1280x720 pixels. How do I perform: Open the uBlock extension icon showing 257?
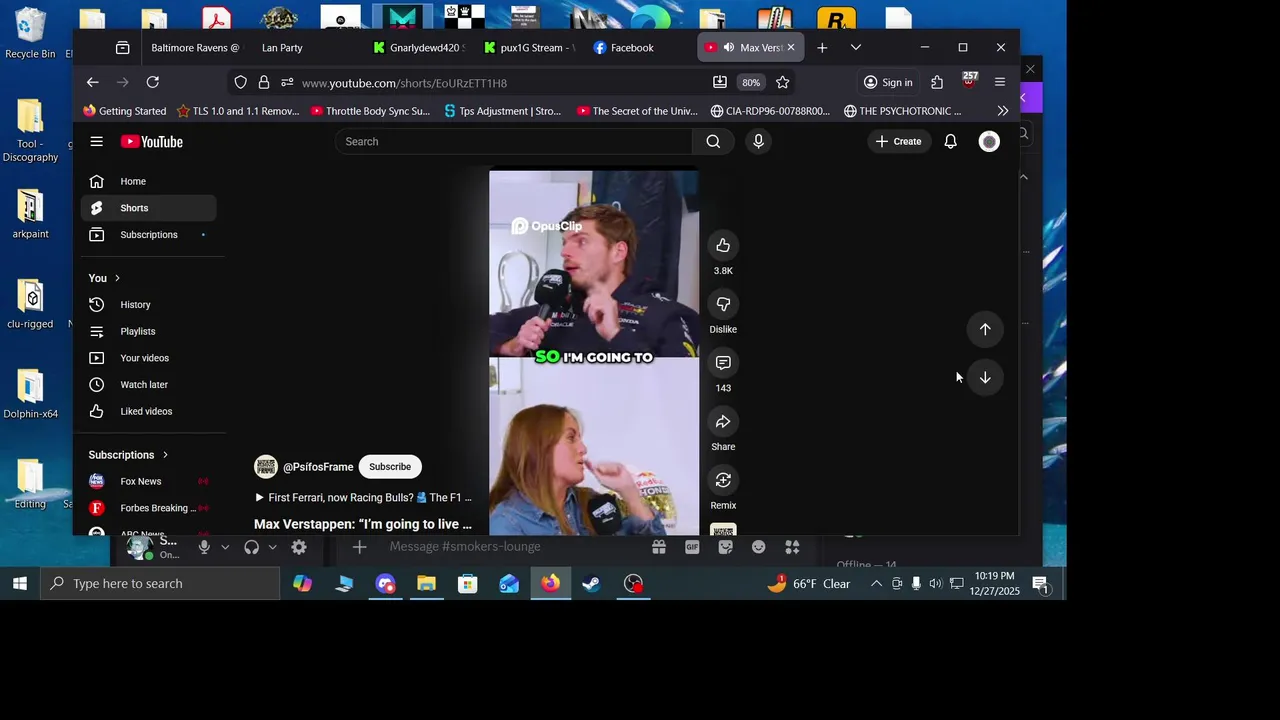coord(969,80)
